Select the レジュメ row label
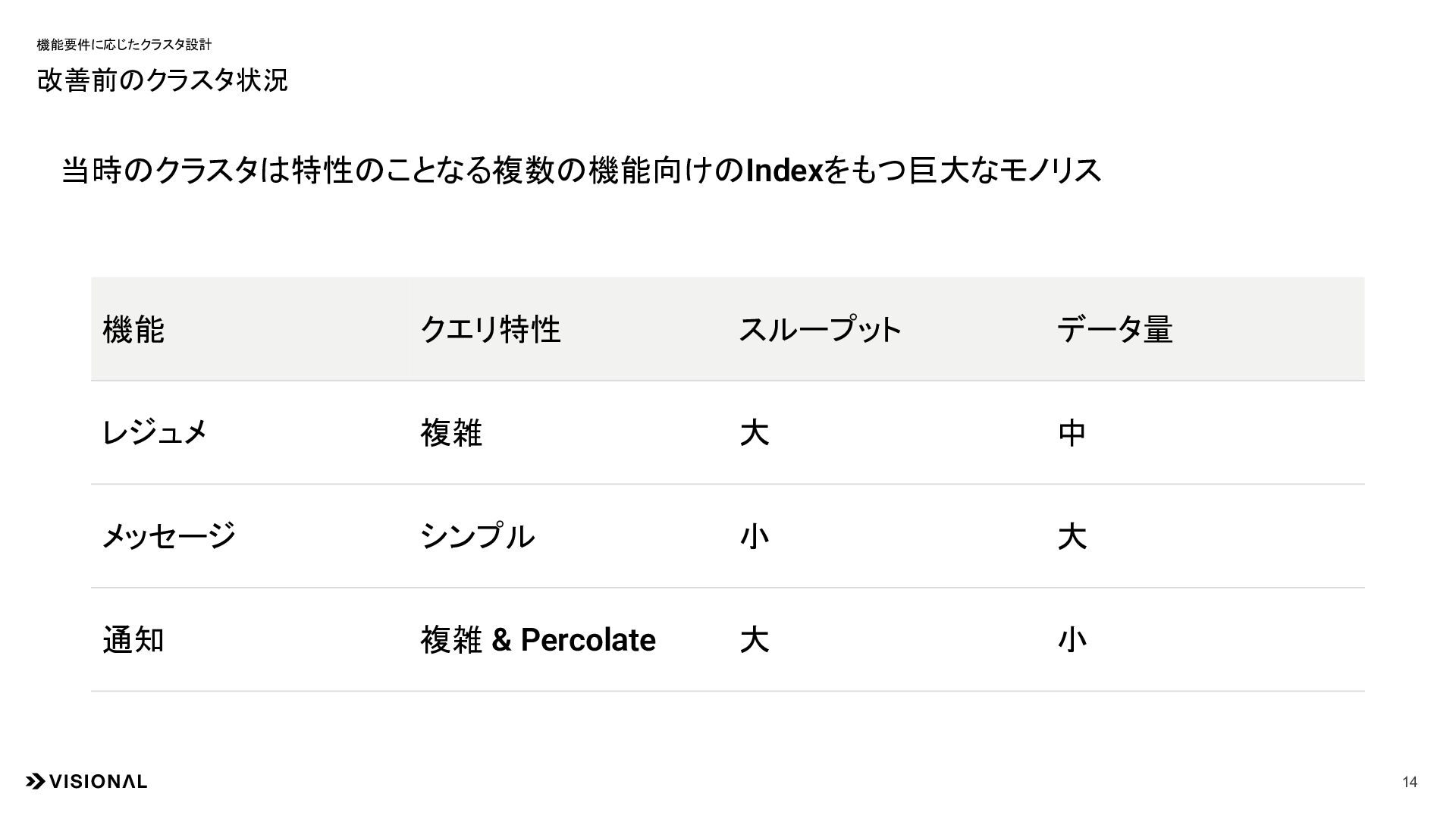Screen dimensions: 1456x819 (x=155, y=433)
